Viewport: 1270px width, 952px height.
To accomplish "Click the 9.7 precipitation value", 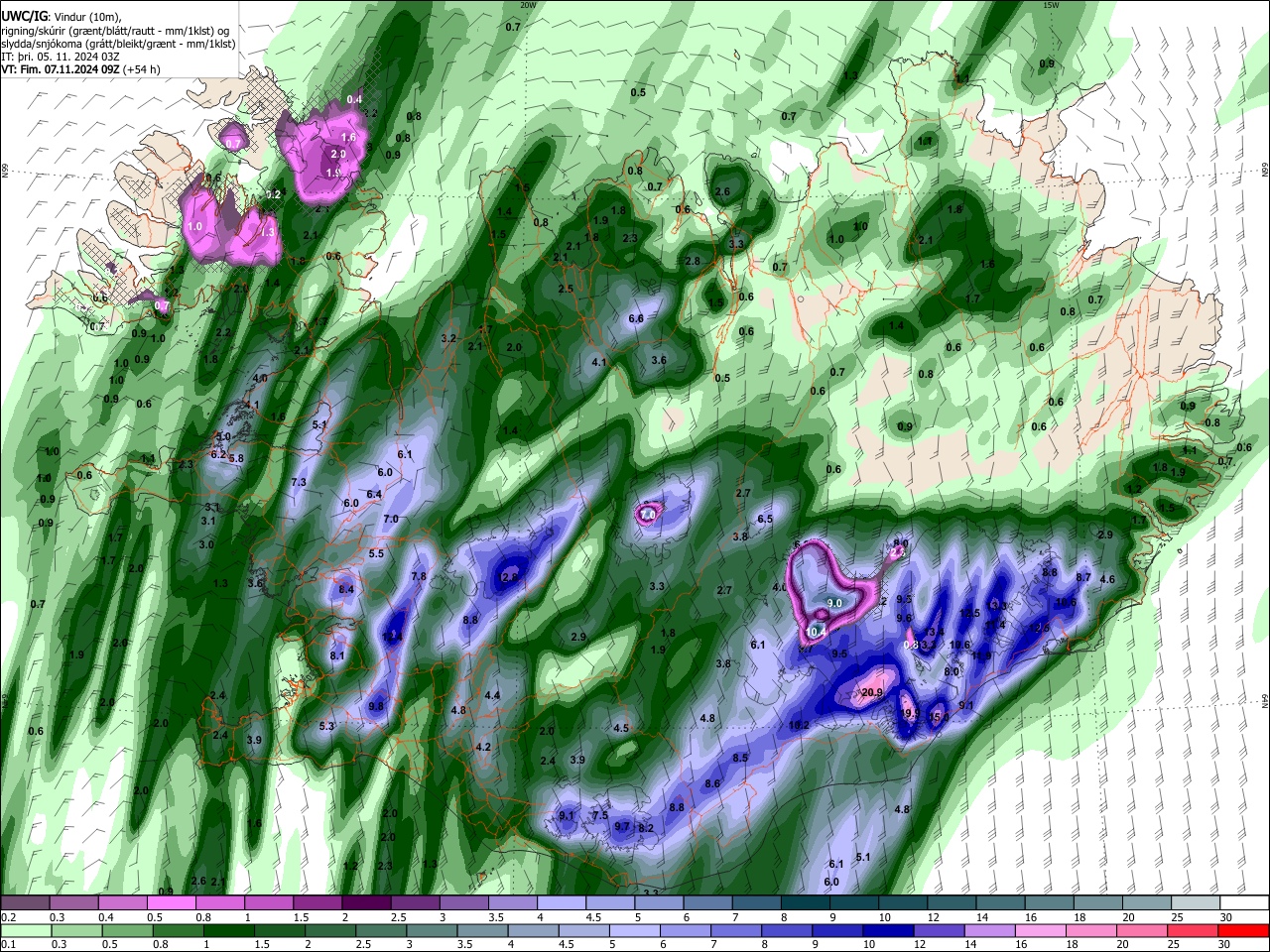I will (622, 826).
